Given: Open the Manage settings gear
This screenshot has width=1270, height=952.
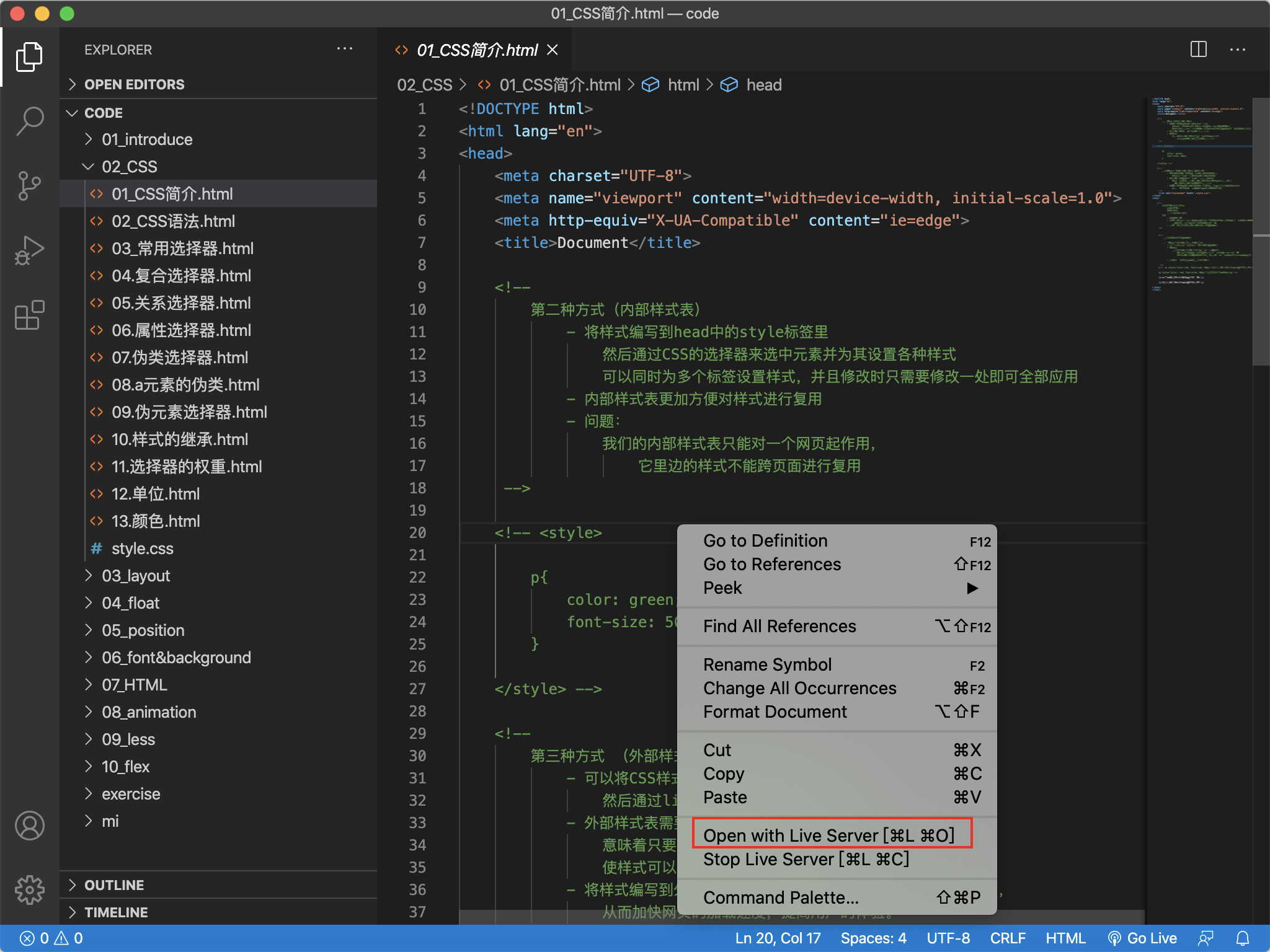Looking at the screenshot, I should coord(29,889).
